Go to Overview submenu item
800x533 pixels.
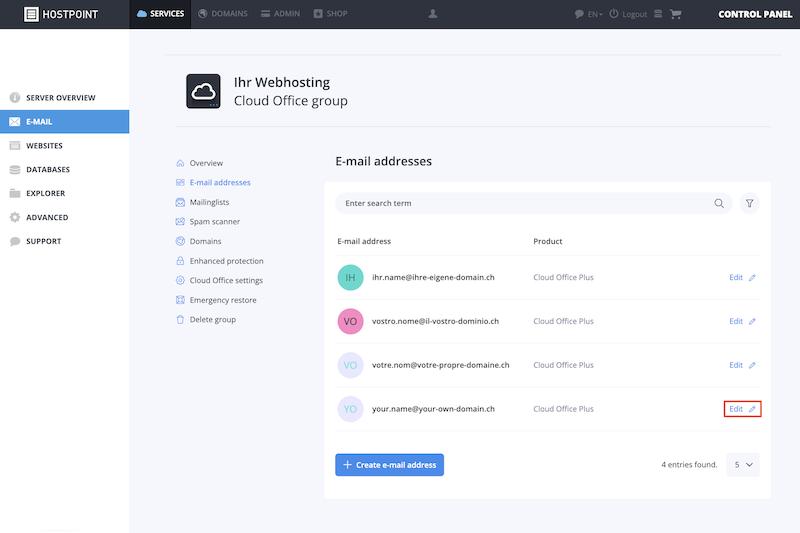click(x=199, y=163)
